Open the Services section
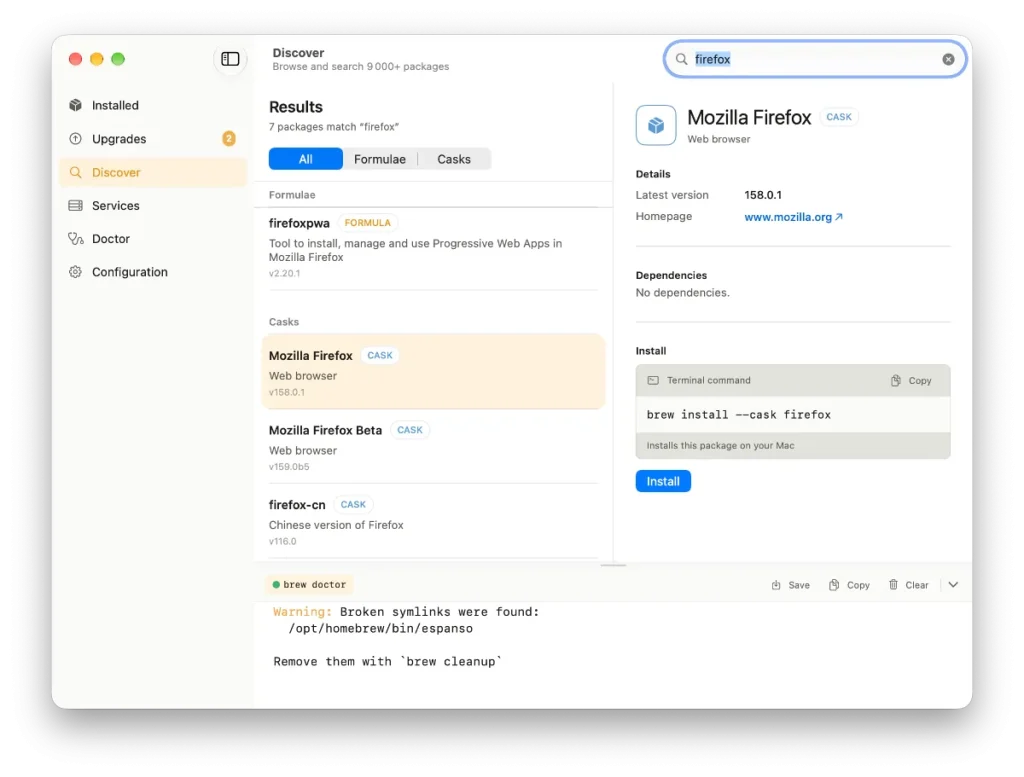 point(153,206)
